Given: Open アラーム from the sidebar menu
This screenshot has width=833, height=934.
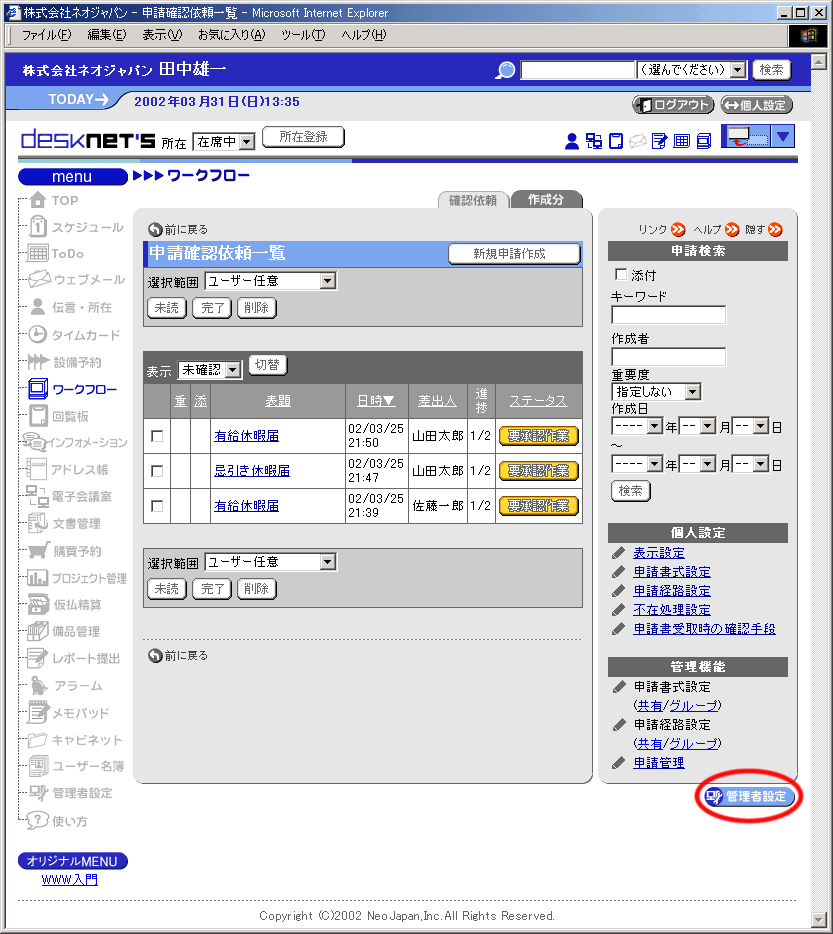Looking at the screenshot, I should coord(76,686).
